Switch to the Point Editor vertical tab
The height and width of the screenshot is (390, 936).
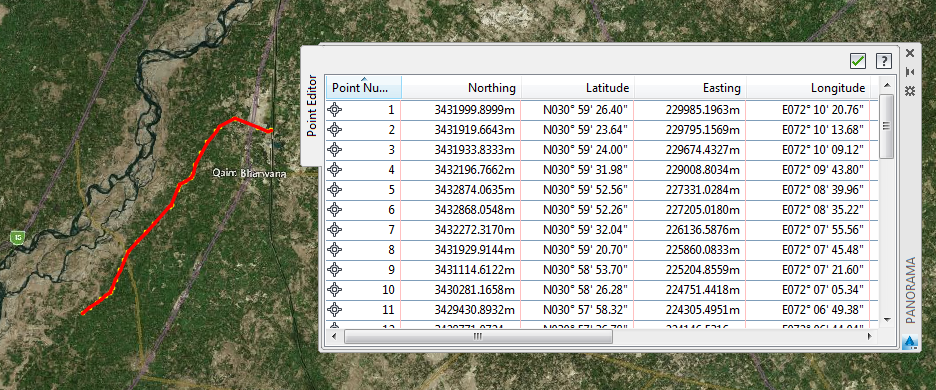[311, 106]
